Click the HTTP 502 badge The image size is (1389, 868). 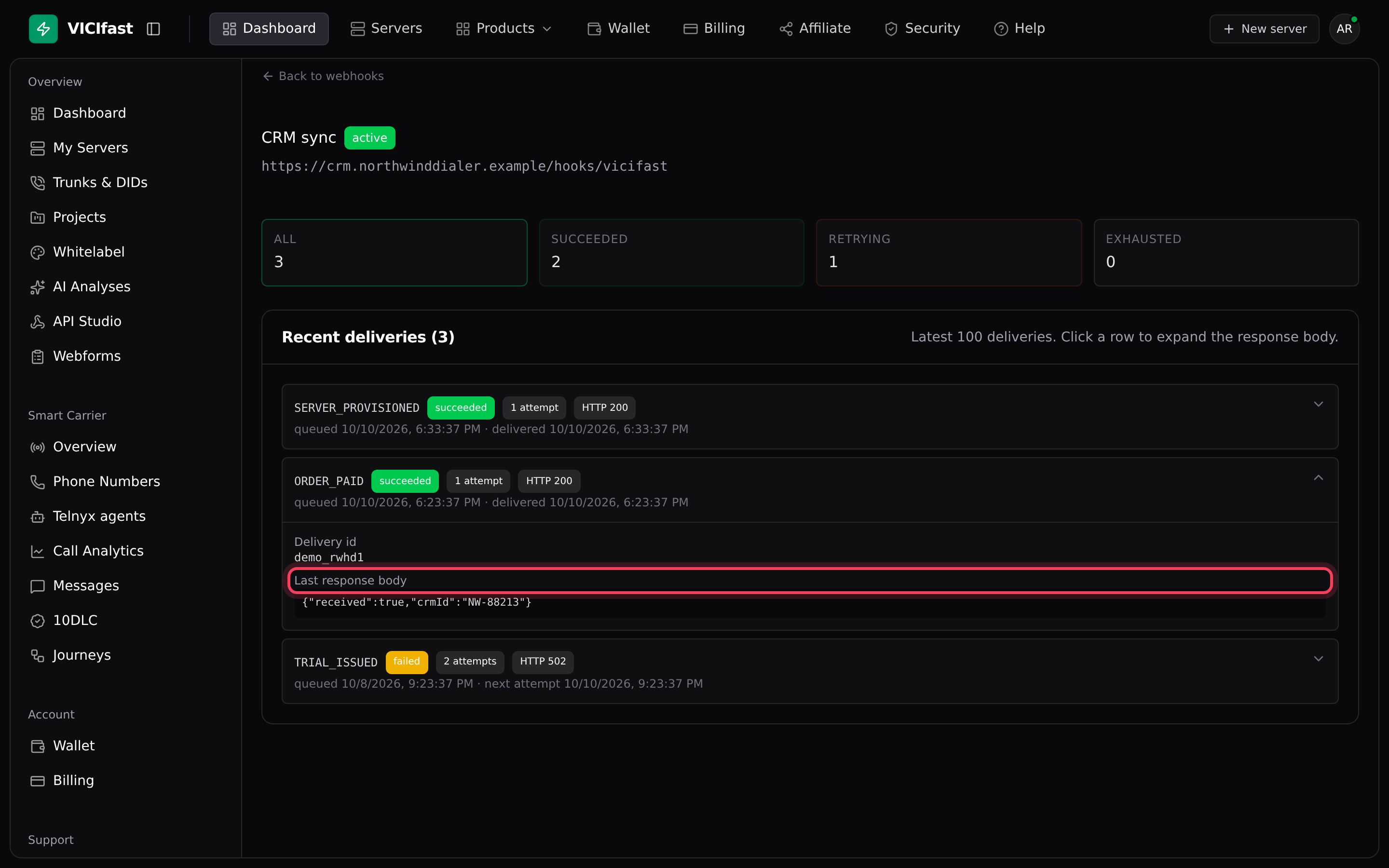[543, 661]
